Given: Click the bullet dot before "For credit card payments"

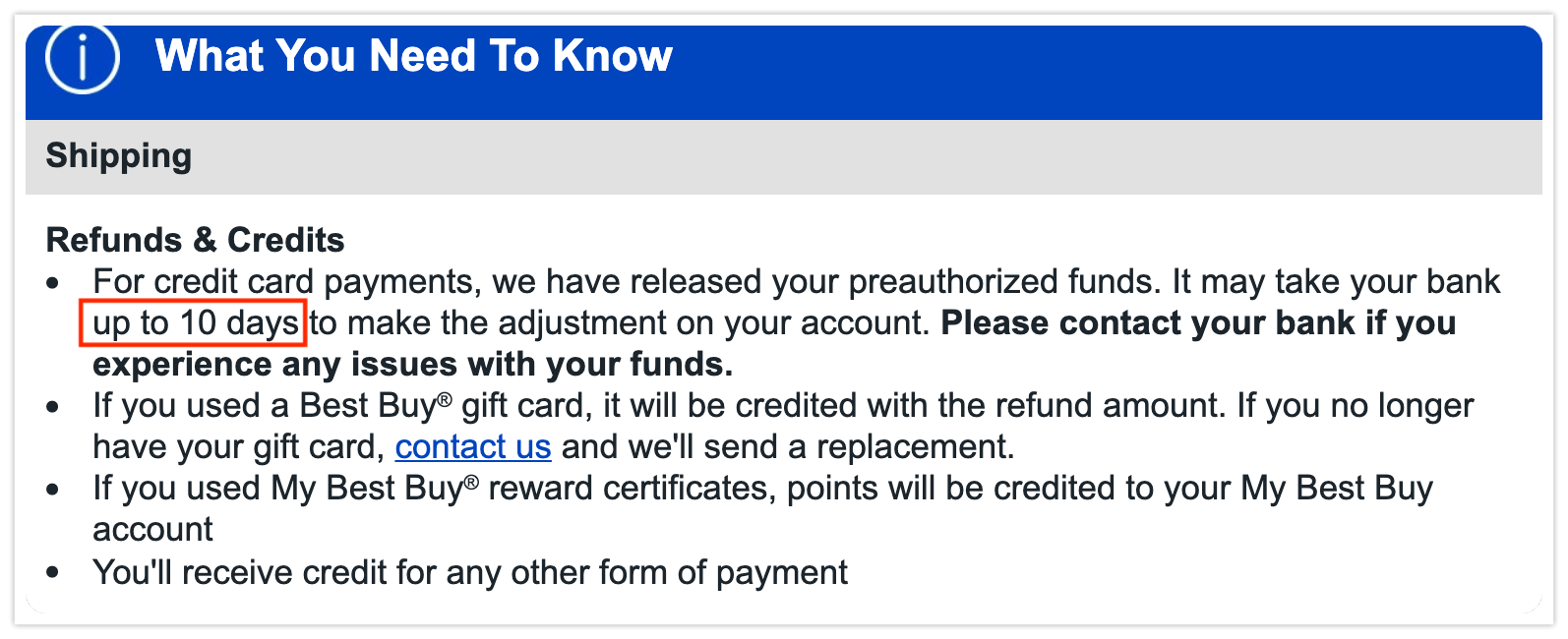Looking at the screenshot, I should (53, 285).
